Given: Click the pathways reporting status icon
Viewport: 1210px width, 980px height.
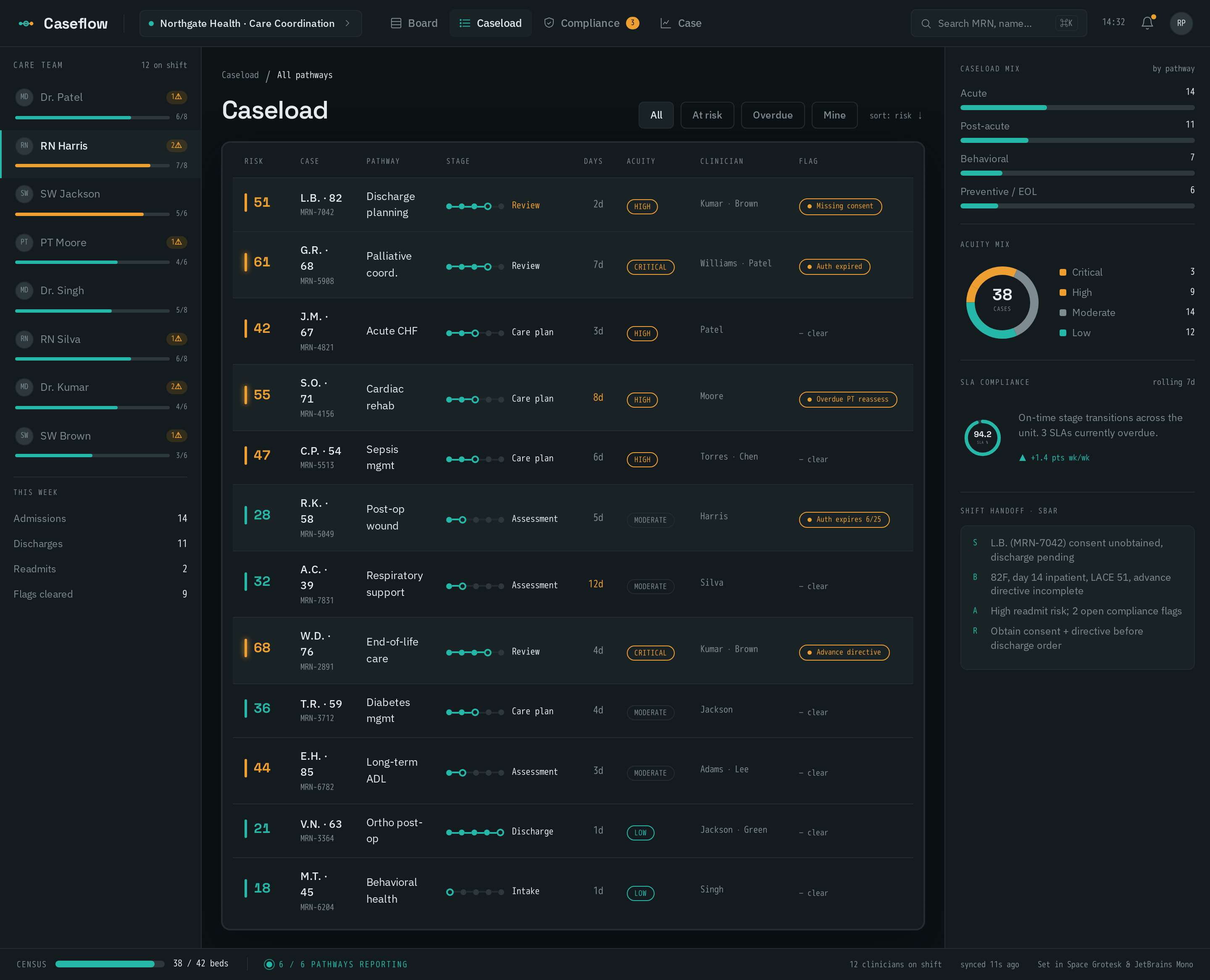Looking at the screenshot, I should click(x=269, y=964).
